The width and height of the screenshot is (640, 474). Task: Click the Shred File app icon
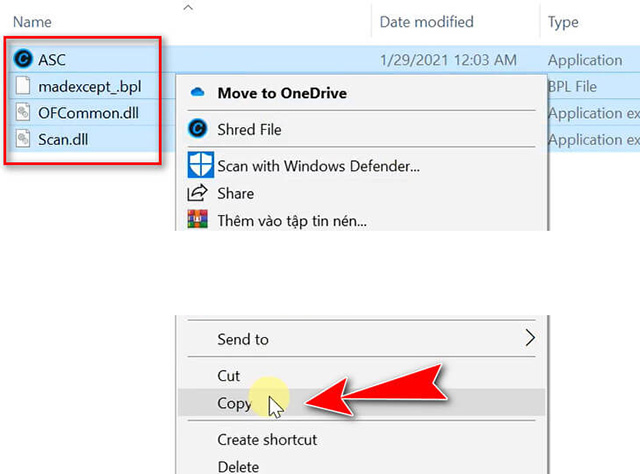pos(198,129)
